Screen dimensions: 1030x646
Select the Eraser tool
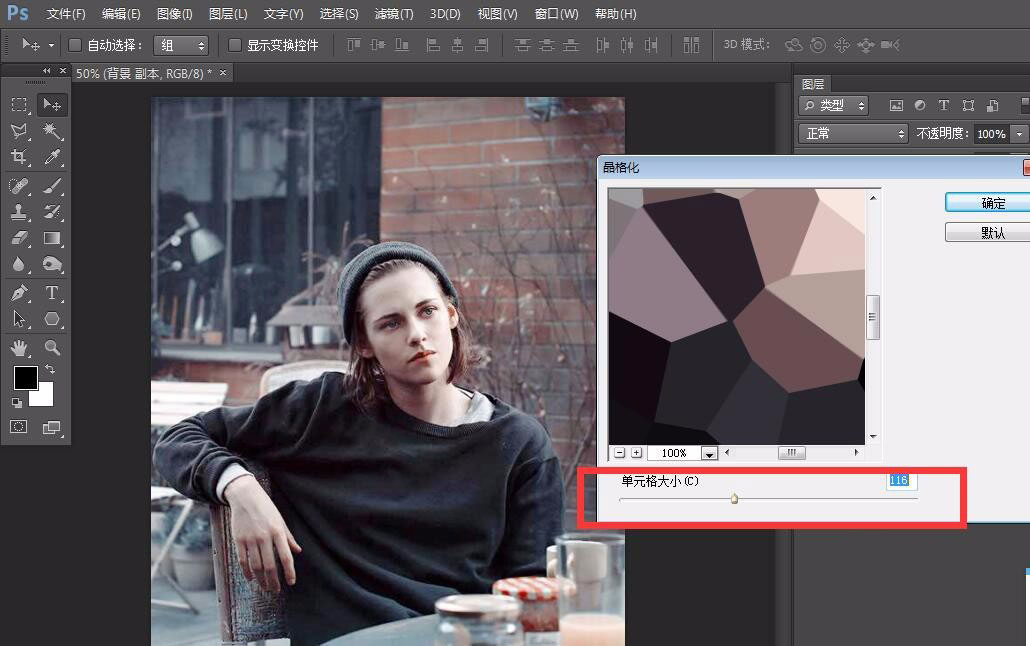[x=19, y=239]
